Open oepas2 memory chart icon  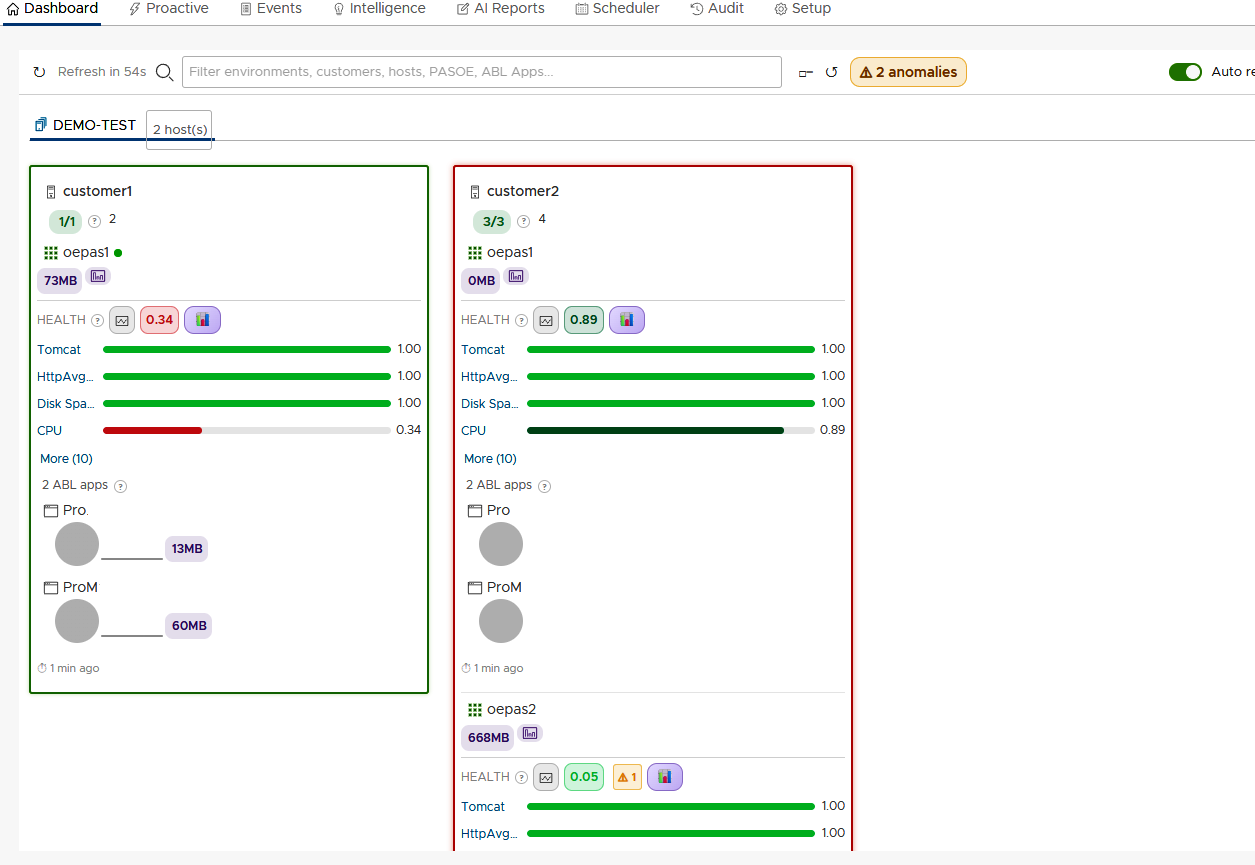[530, 733]
